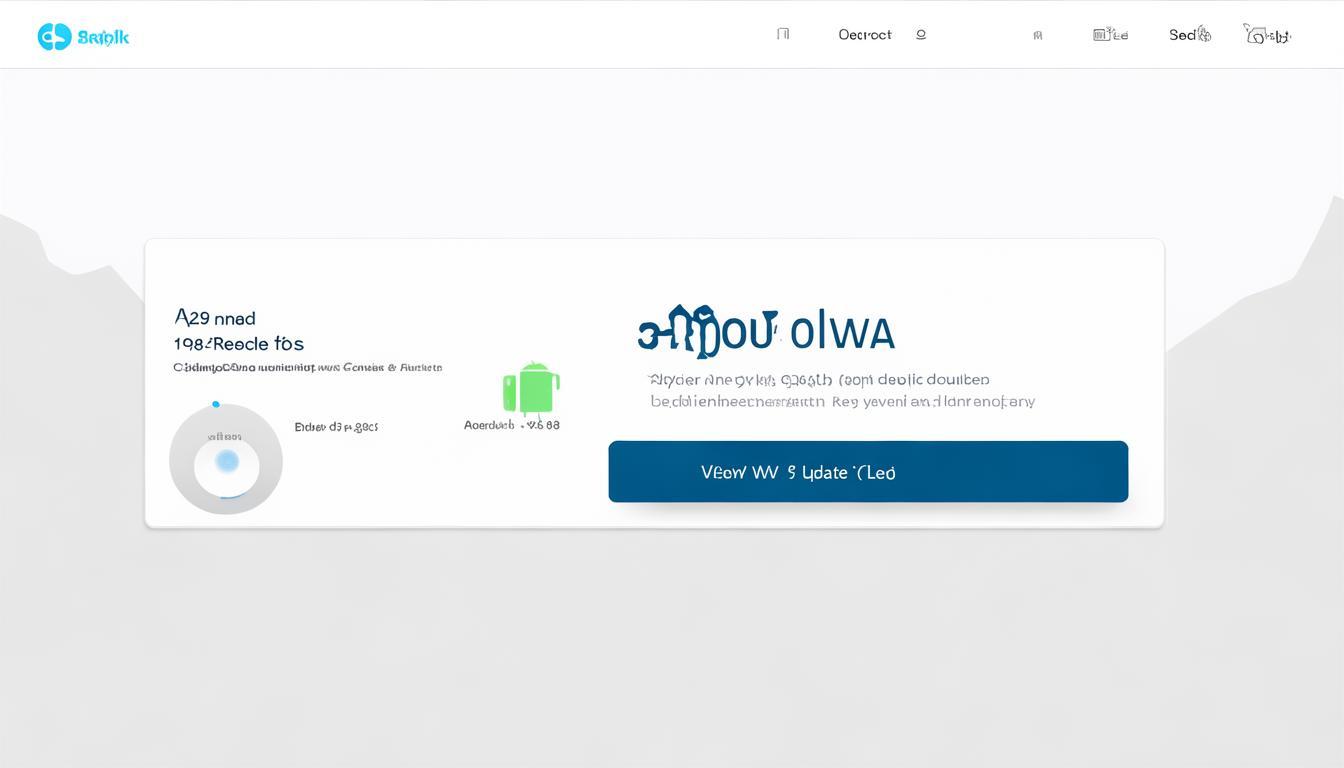Click the glowing center of the circular dial
Screen dimensions: 1344x768
pos(227,461)
